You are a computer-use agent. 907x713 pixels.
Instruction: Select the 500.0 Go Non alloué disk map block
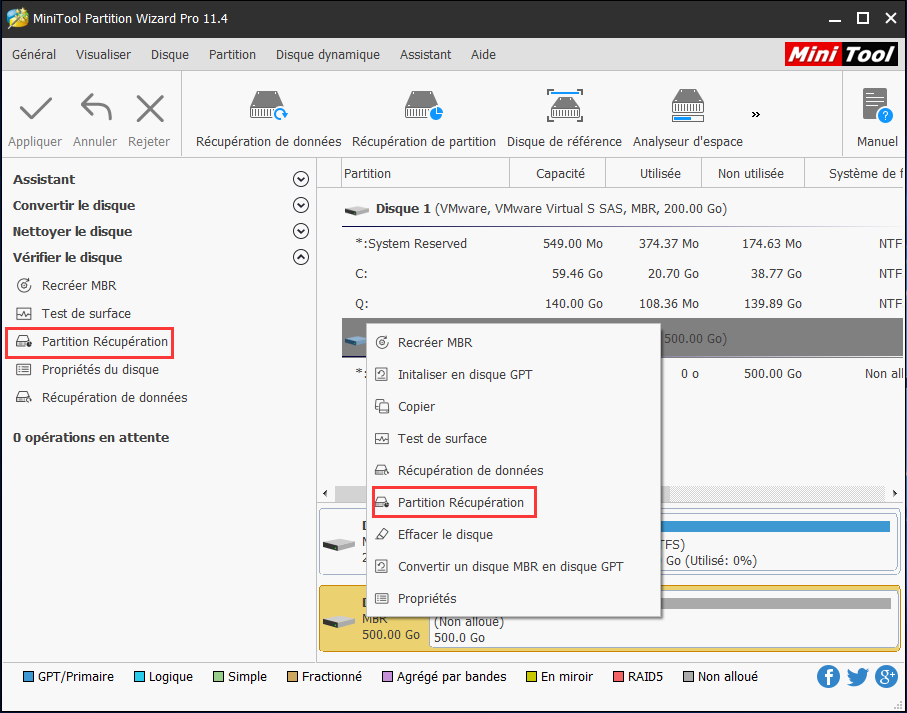pos(663,619)
